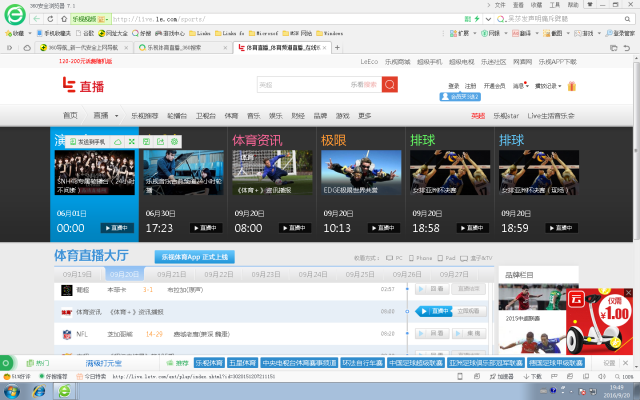Open the 消息 messages dropdown

point(521,86)
